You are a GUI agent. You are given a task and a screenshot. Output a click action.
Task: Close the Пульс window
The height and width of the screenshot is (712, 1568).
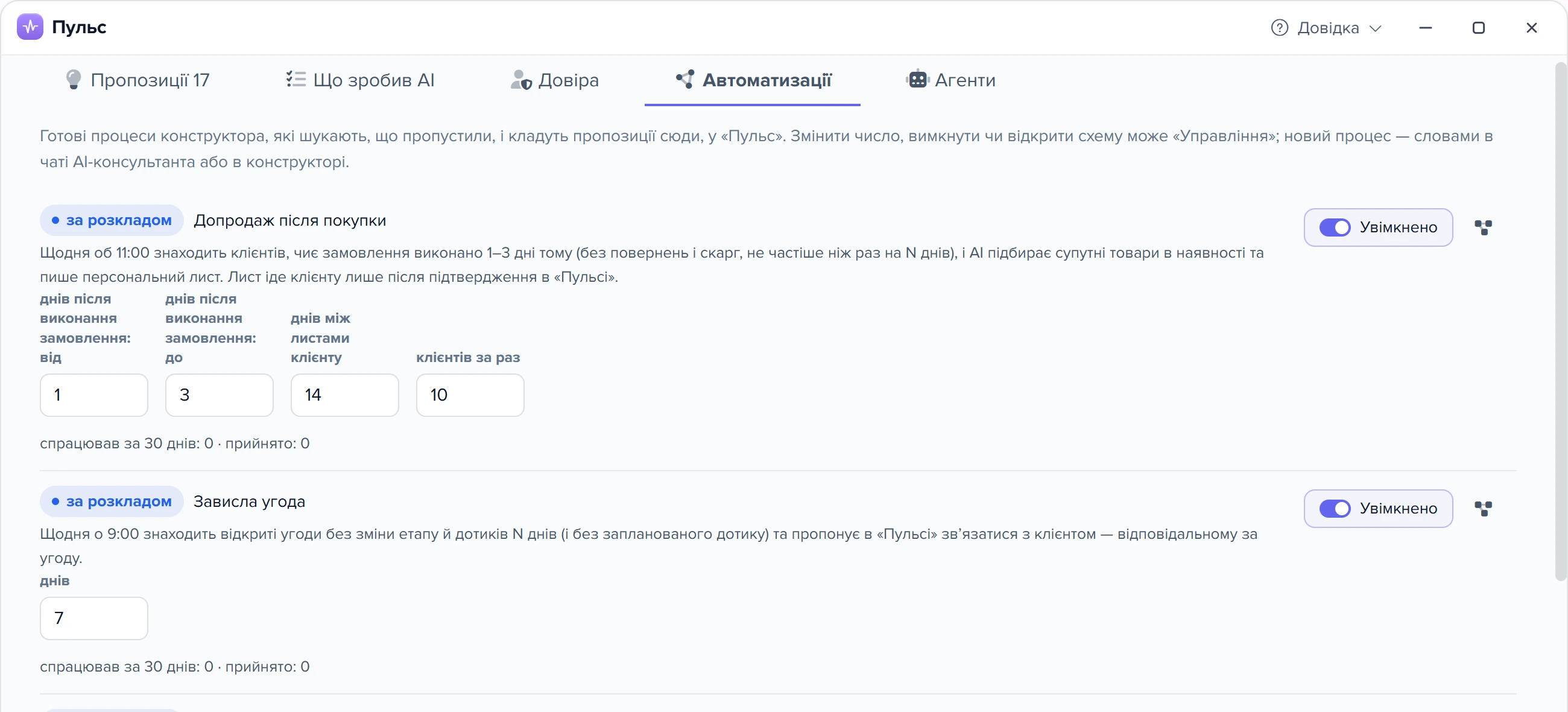coord(1531,27)
